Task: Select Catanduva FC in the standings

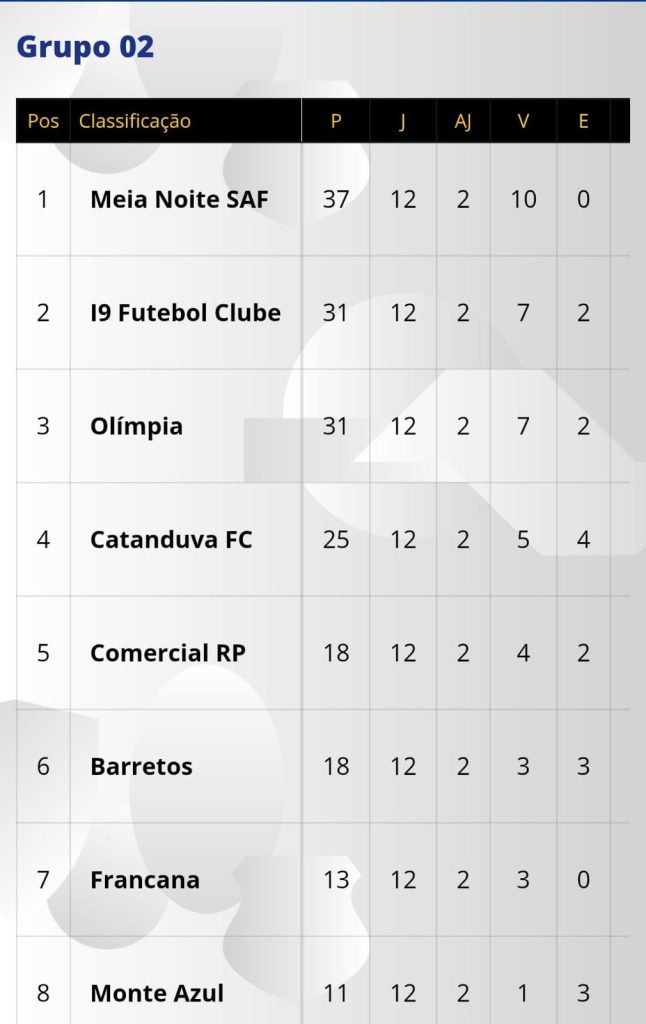Action: coord(171,539)
